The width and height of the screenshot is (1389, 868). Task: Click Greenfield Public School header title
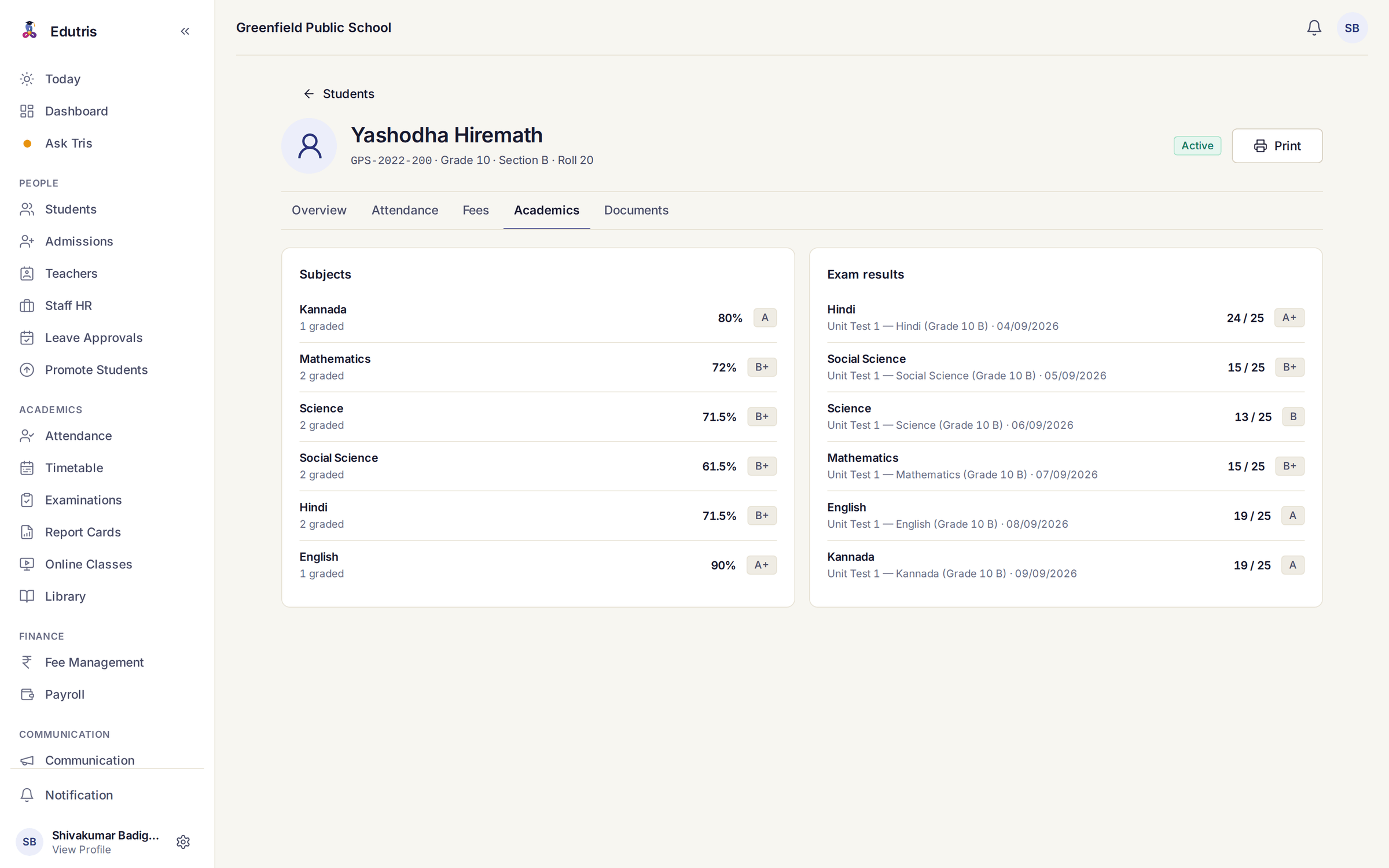click(314, 28)
